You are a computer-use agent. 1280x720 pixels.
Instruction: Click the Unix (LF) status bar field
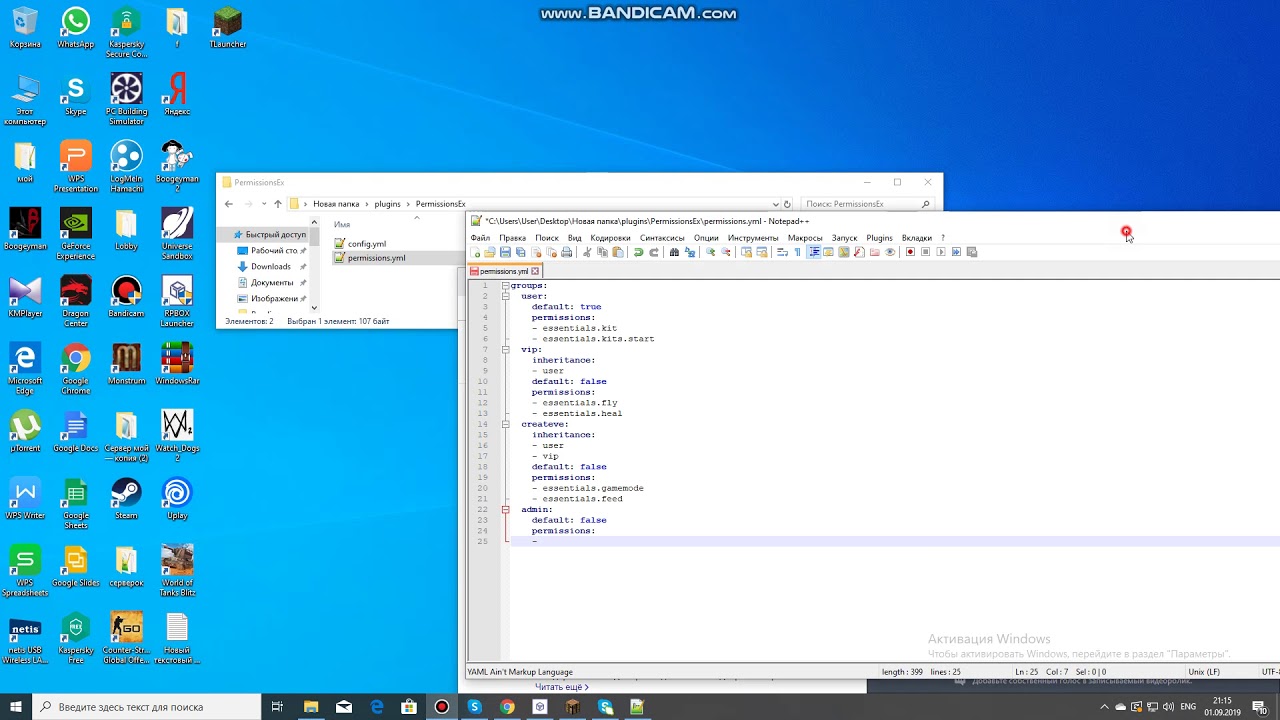click(x=1203, y=672)
